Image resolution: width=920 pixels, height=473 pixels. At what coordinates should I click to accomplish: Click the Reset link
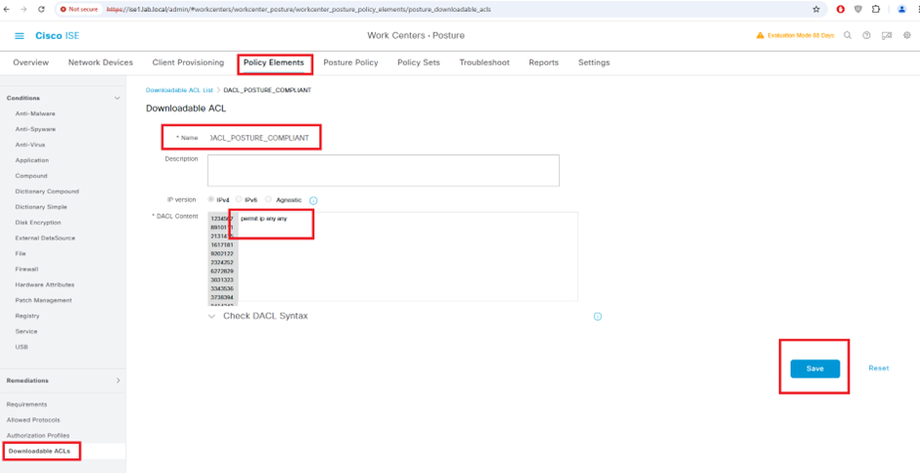(878, 369)
